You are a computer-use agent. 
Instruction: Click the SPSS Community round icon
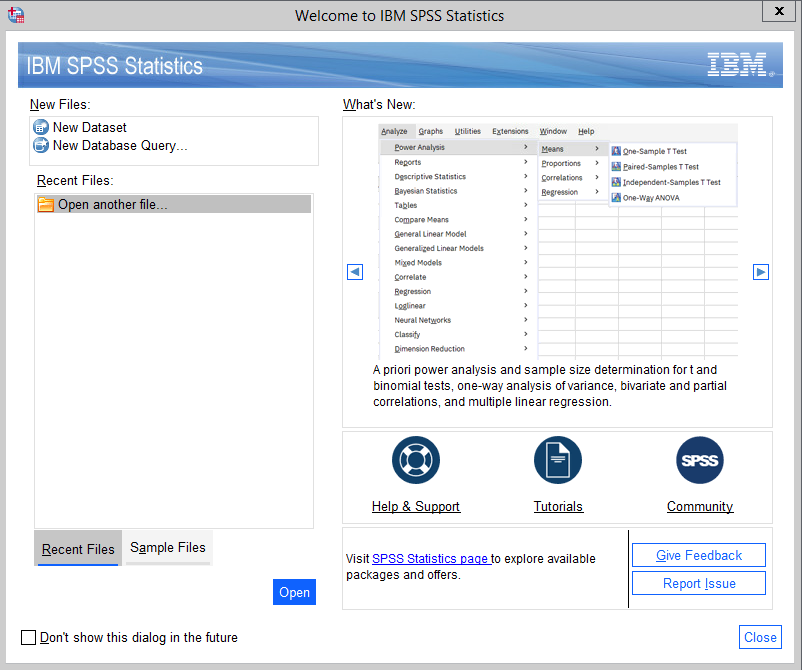point(700,460)
